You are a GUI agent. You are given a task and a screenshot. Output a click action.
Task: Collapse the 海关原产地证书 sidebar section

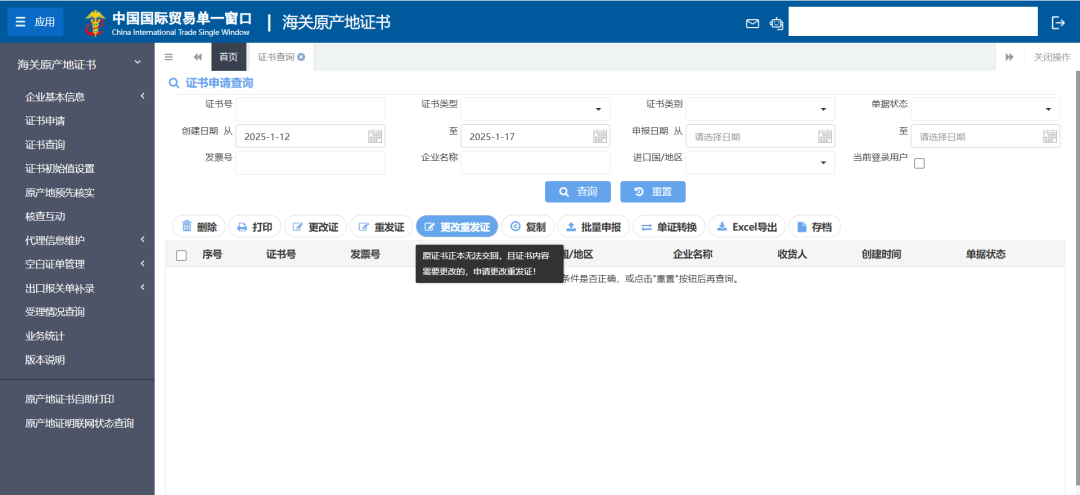tap(77, 65)
